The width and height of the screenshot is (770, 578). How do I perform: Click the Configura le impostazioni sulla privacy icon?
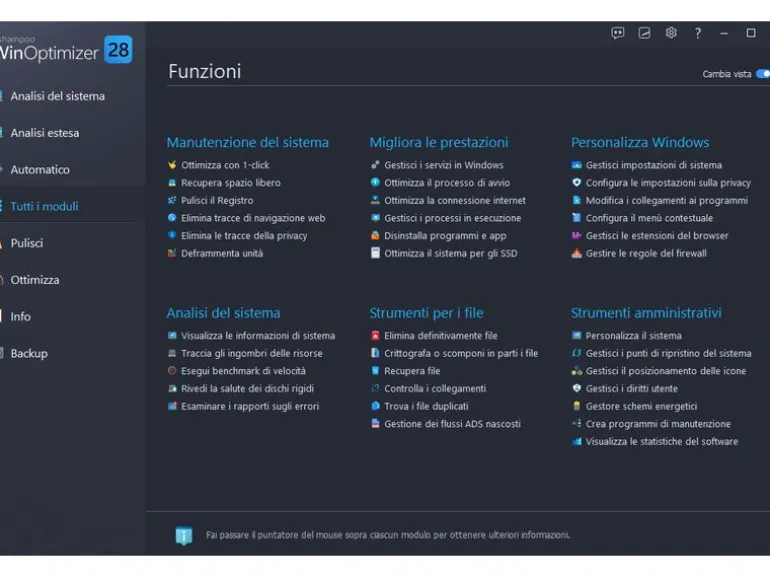(x=577, y=183)
